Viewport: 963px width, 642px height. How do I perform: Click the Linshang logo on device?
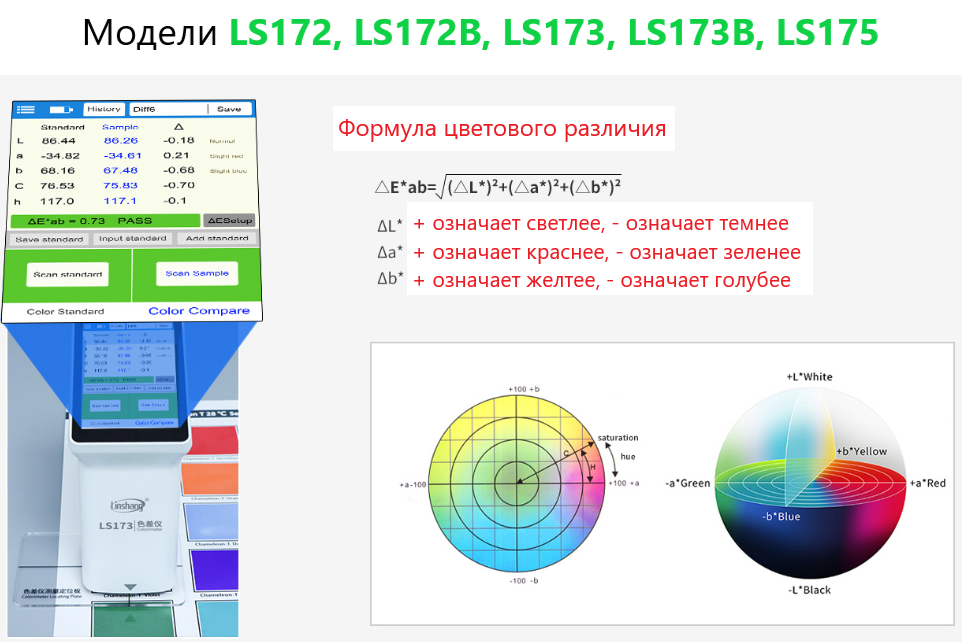(x=129, y=505)
